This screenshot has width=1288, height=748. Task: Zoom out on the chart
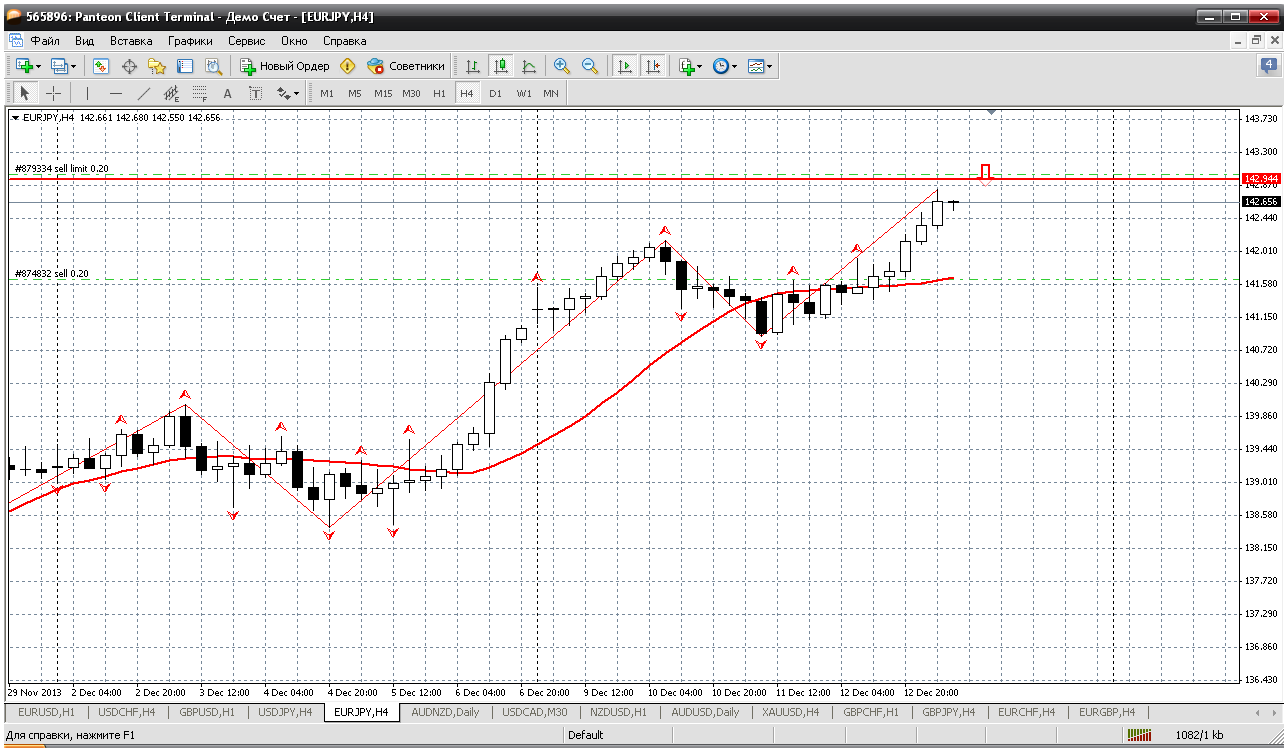click(x=590, y=66)
